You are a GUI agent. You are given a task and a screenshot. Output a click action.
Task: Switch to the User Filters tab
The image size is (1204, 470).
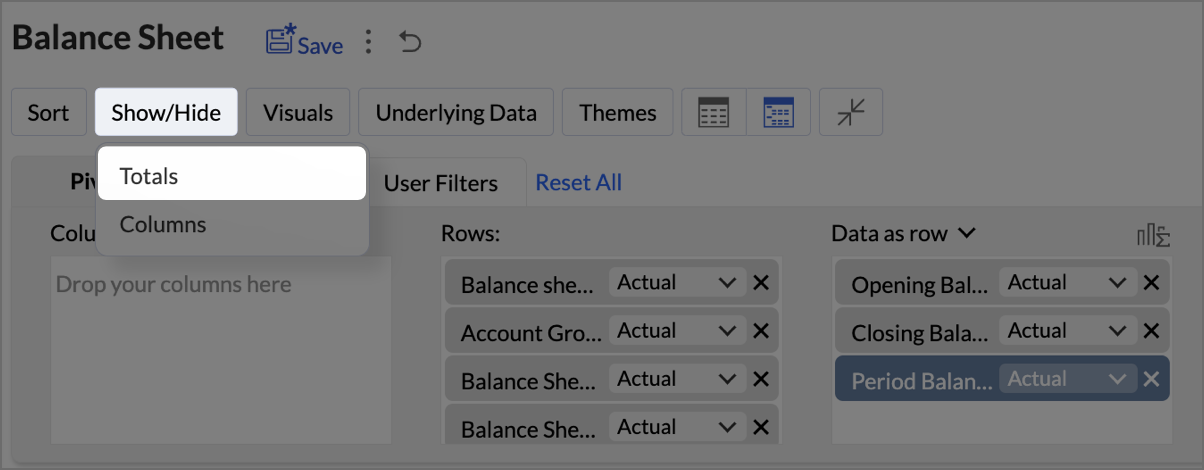pos(440,183)
